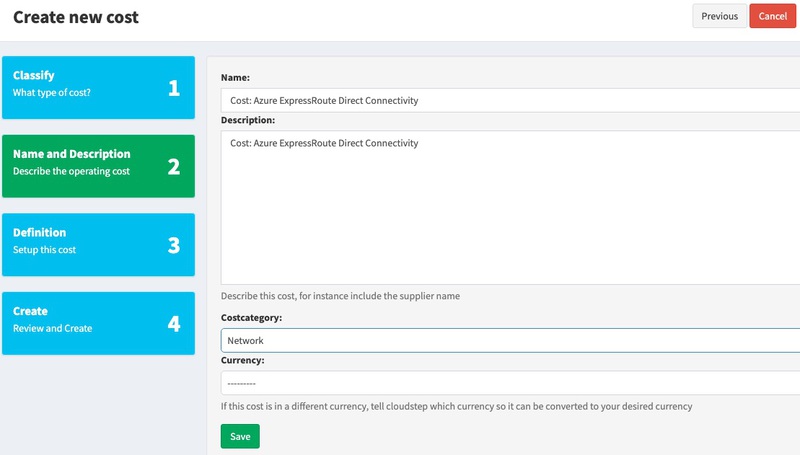Open the Currency dropdown
This screenshot has width=800, height=455.
point(510,383)
